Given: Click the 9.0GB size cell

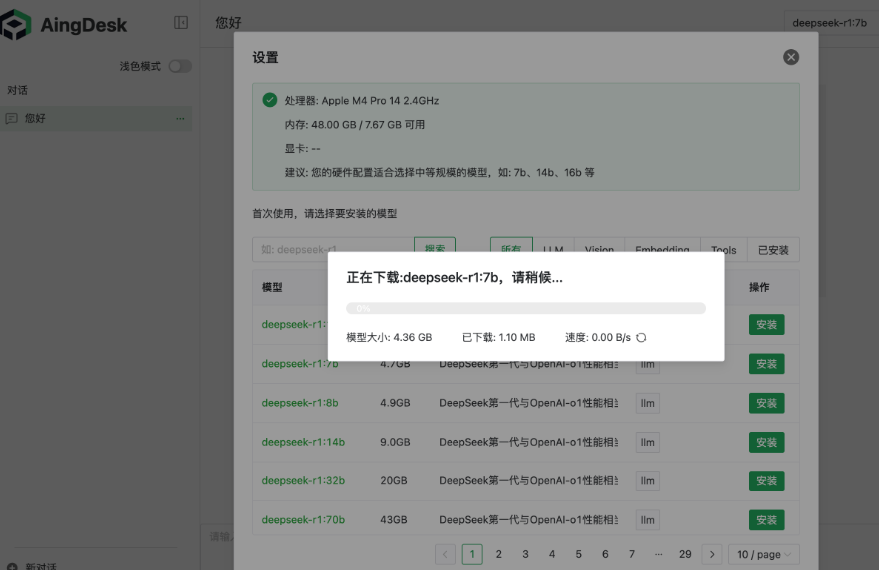Looking at the screenshot, I should pyautogui.click(x=395, y=442).
